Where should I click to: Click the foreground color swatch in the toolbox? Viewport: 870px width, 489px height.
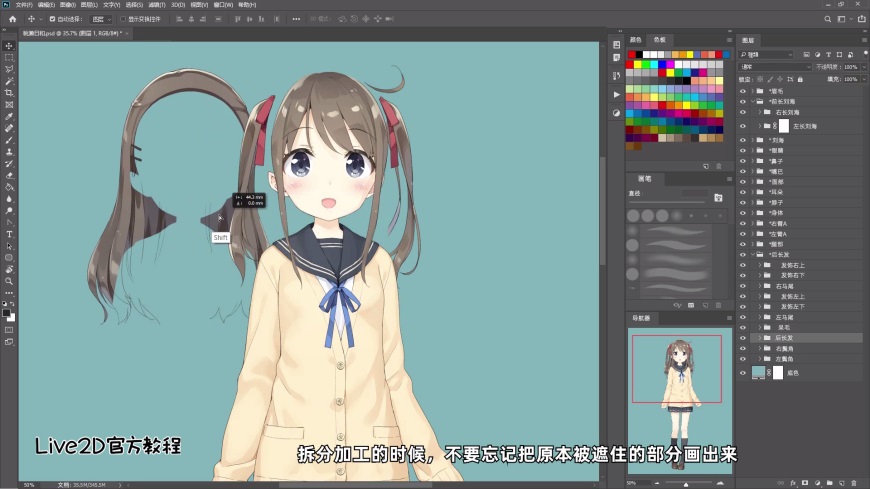coord(7,313)
